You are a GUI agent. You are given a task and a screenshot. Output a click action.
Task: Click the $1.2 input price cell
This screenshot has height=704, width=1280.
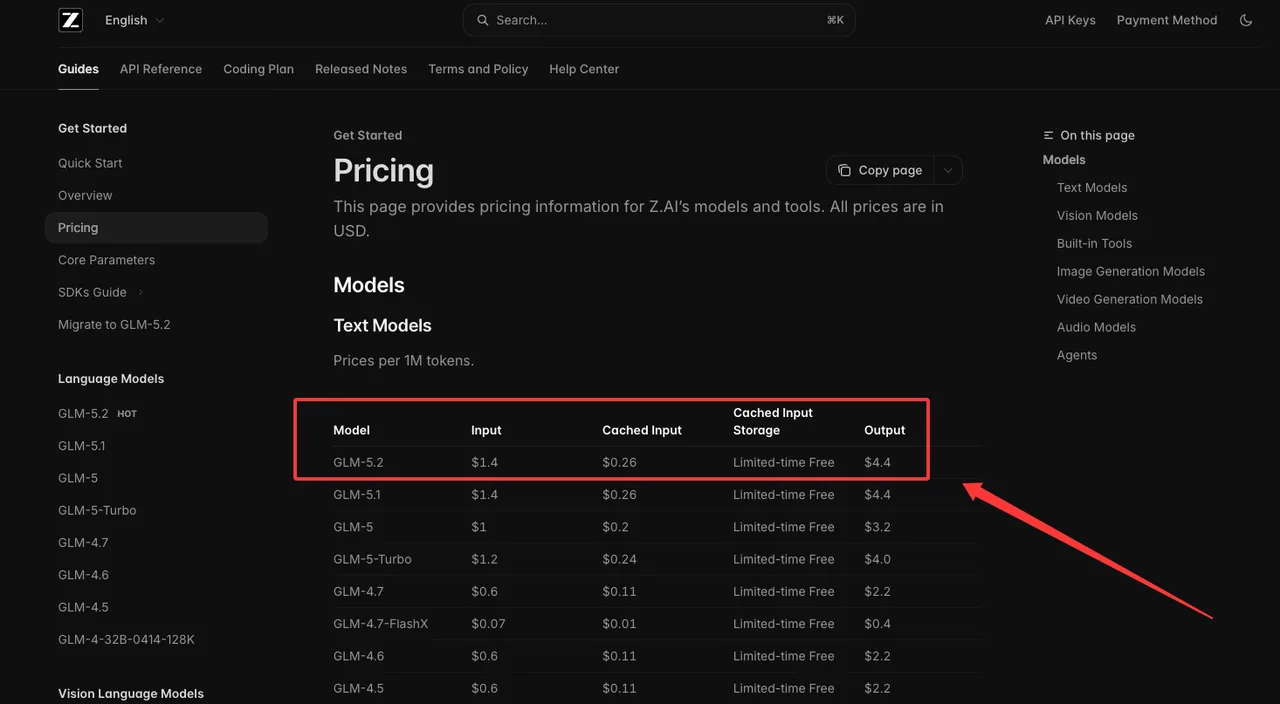pyautogui.click(x=484, y=559)
